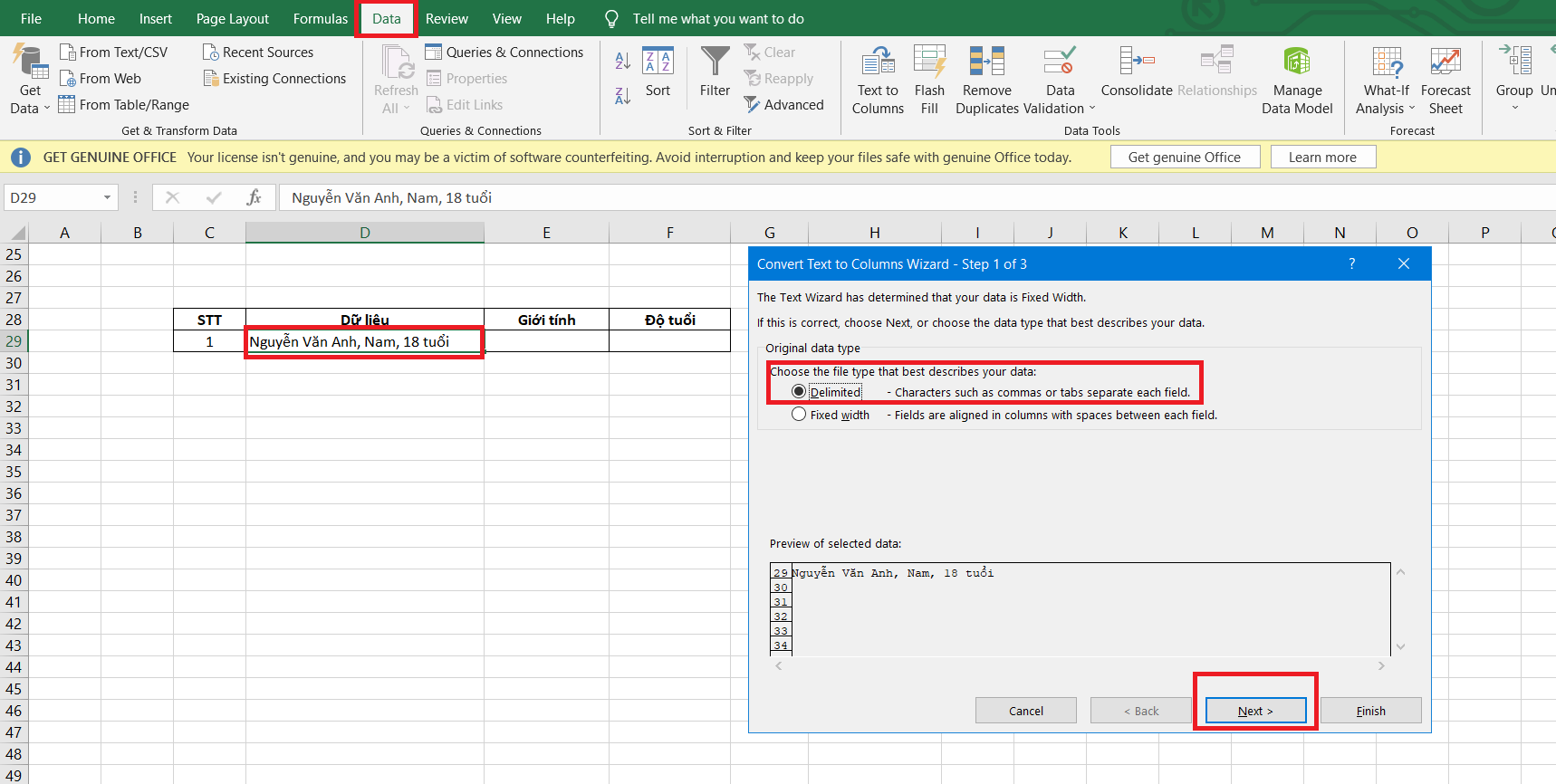Expand What-If Analysis dropdown arrow

pos(1412,109)
